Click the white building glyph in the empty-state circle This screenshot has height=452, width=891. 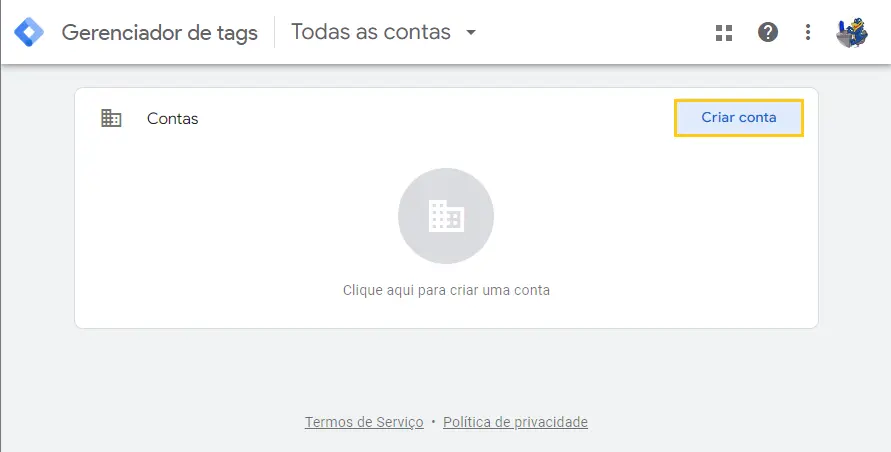pos(446,216)
